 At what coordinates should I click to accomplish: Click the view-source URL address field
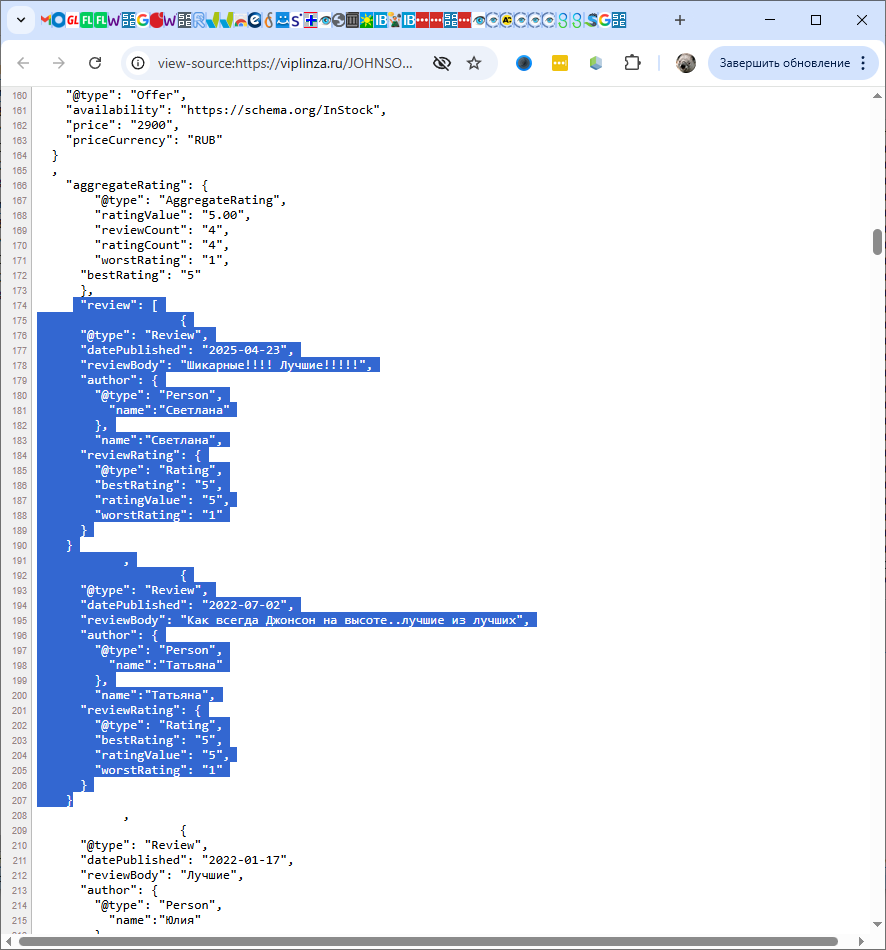tap(285, 63)
